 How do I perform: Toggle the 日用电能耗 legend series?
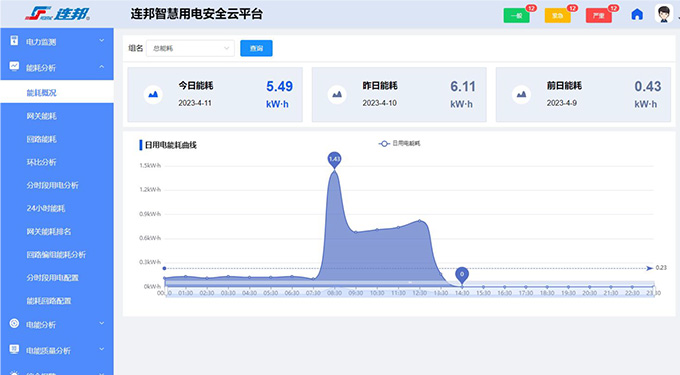399,143
